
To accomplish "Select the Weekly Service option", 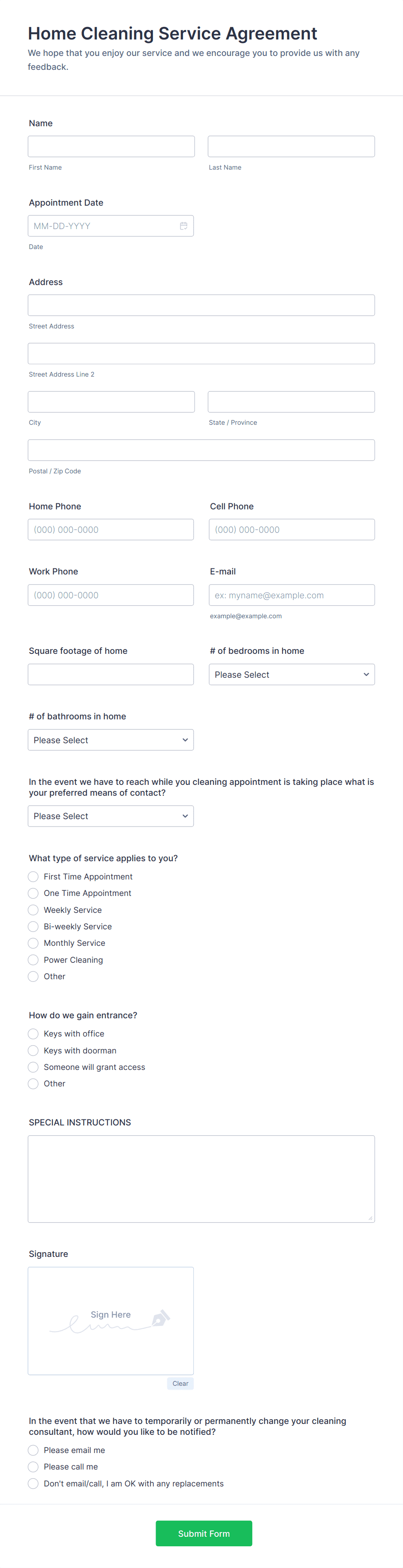I will 33,909.
